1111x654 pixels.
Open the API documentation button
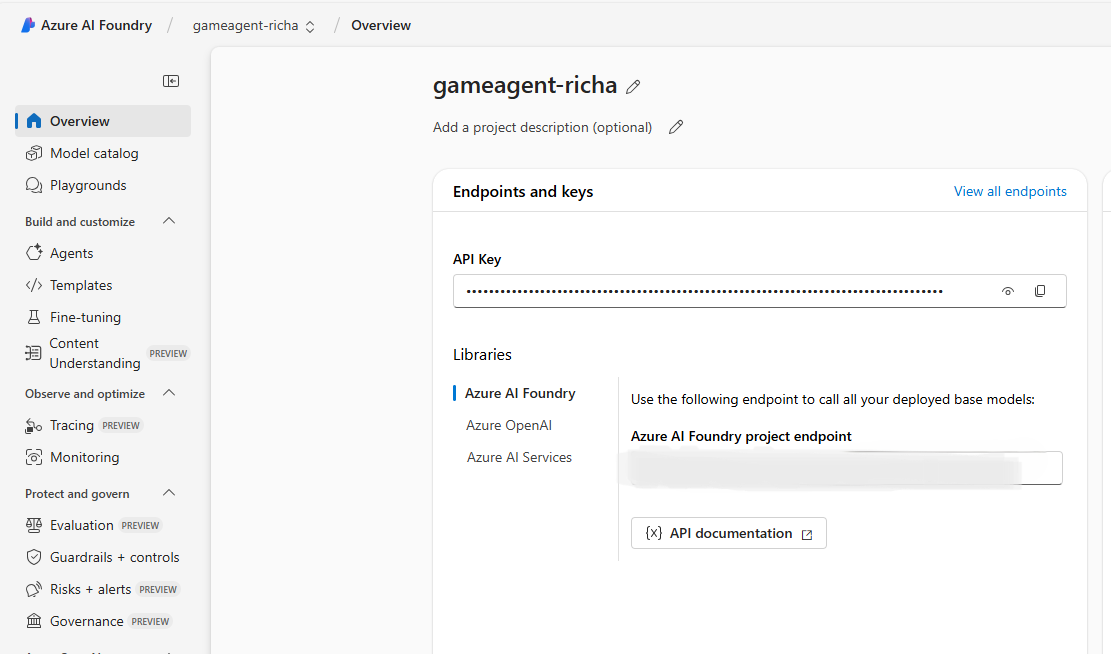728,533
